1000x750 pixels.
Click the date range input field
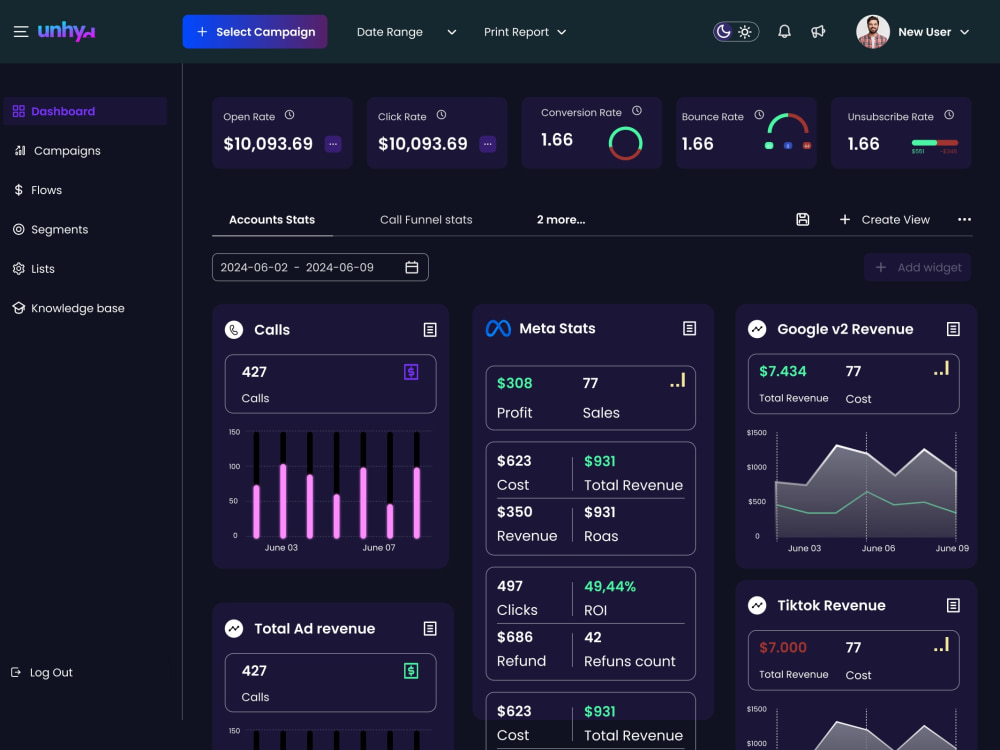click(x=320, y=267)
